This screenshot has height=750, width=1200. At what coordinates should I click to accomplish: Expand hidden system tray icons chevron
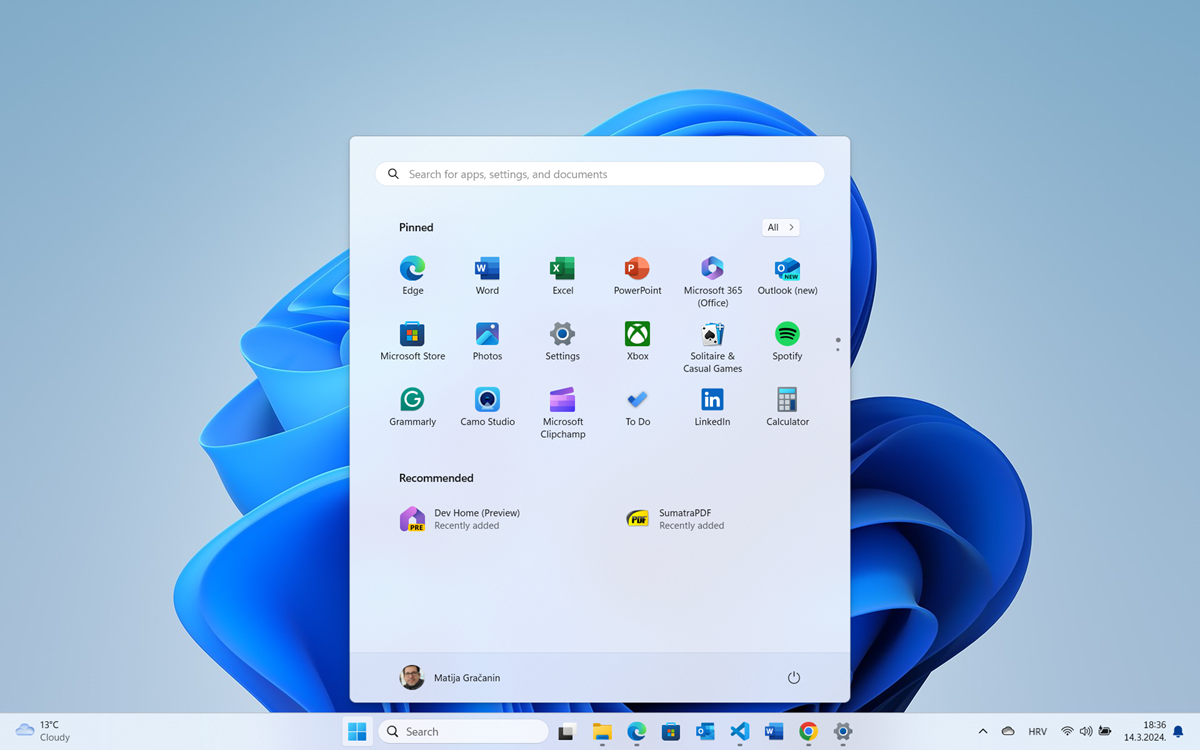click(x=982, y=732)
